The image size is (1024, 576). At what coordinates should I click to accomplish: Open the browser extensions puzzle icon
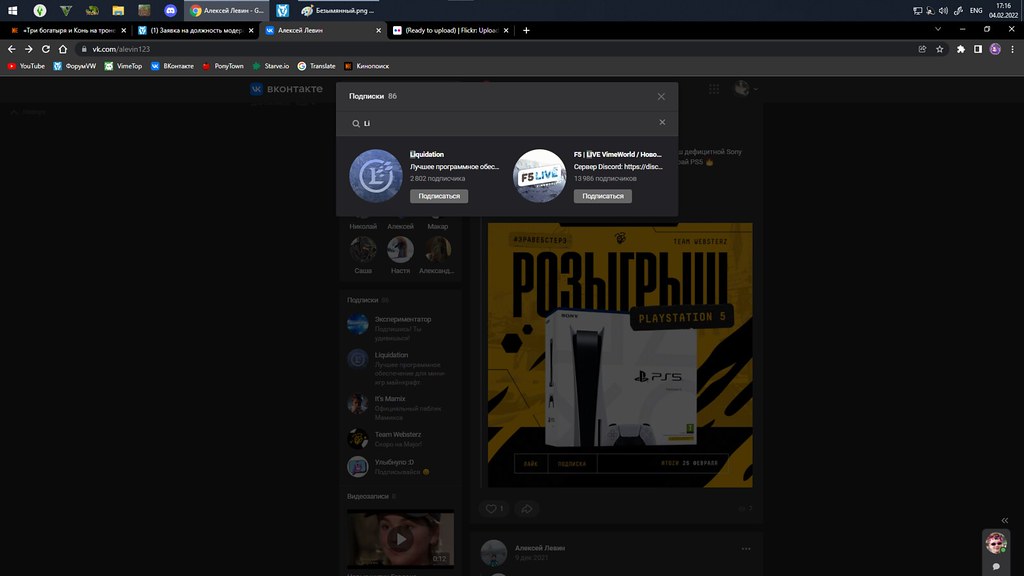(961, 49)
